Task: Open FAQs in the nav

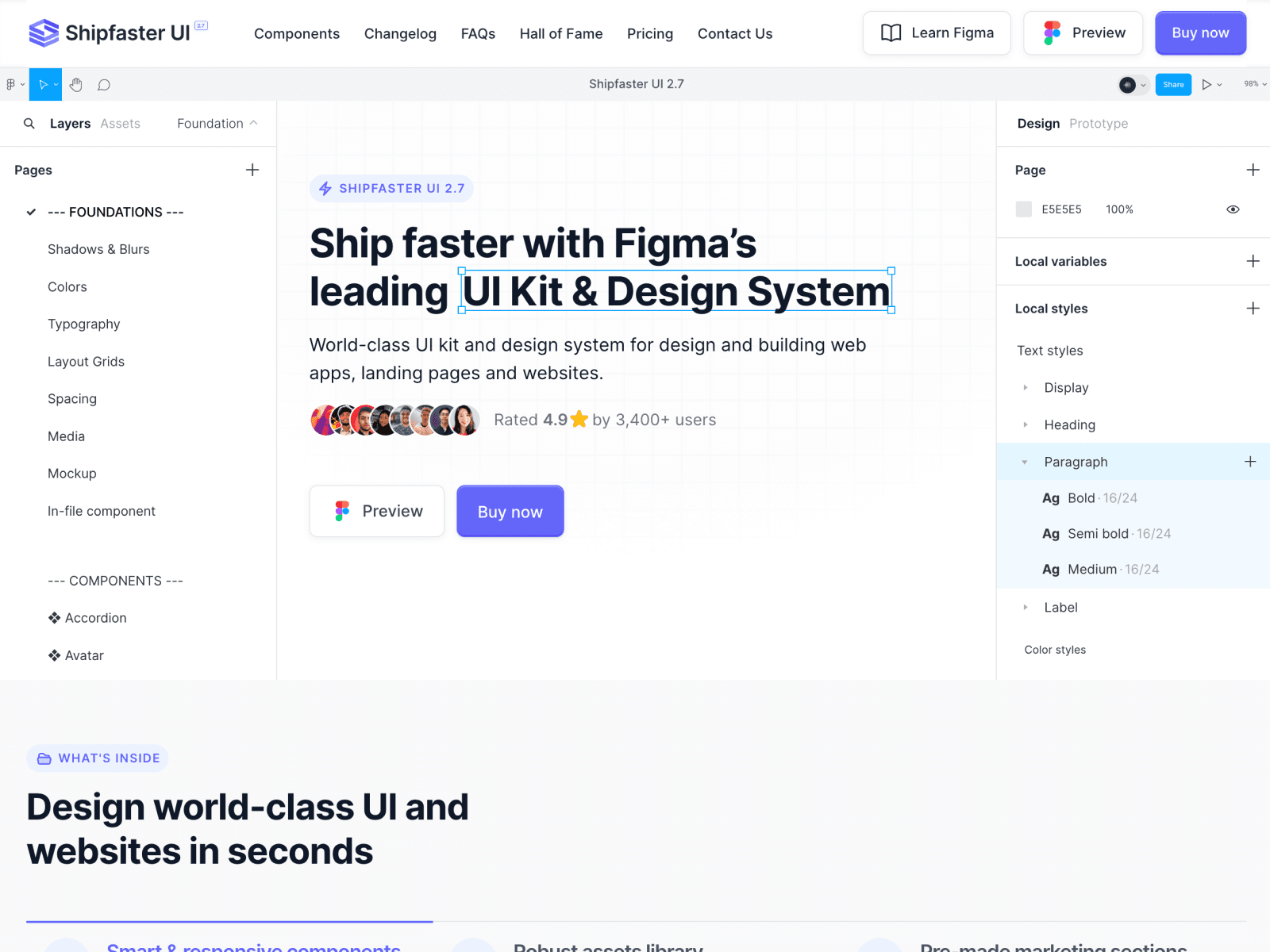Action: tap(478, 33)
